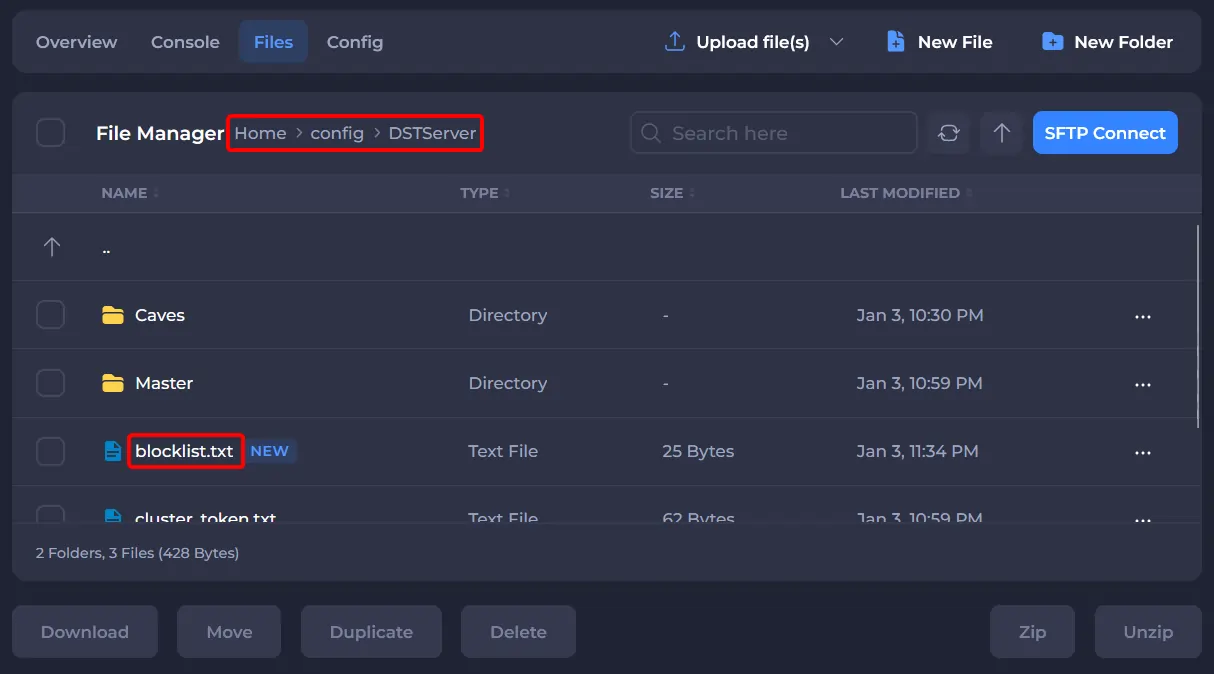The width and height of the screenshot is (1214, 674).
Task: Sort by the NAME column
Action: (x=130, y=193)
